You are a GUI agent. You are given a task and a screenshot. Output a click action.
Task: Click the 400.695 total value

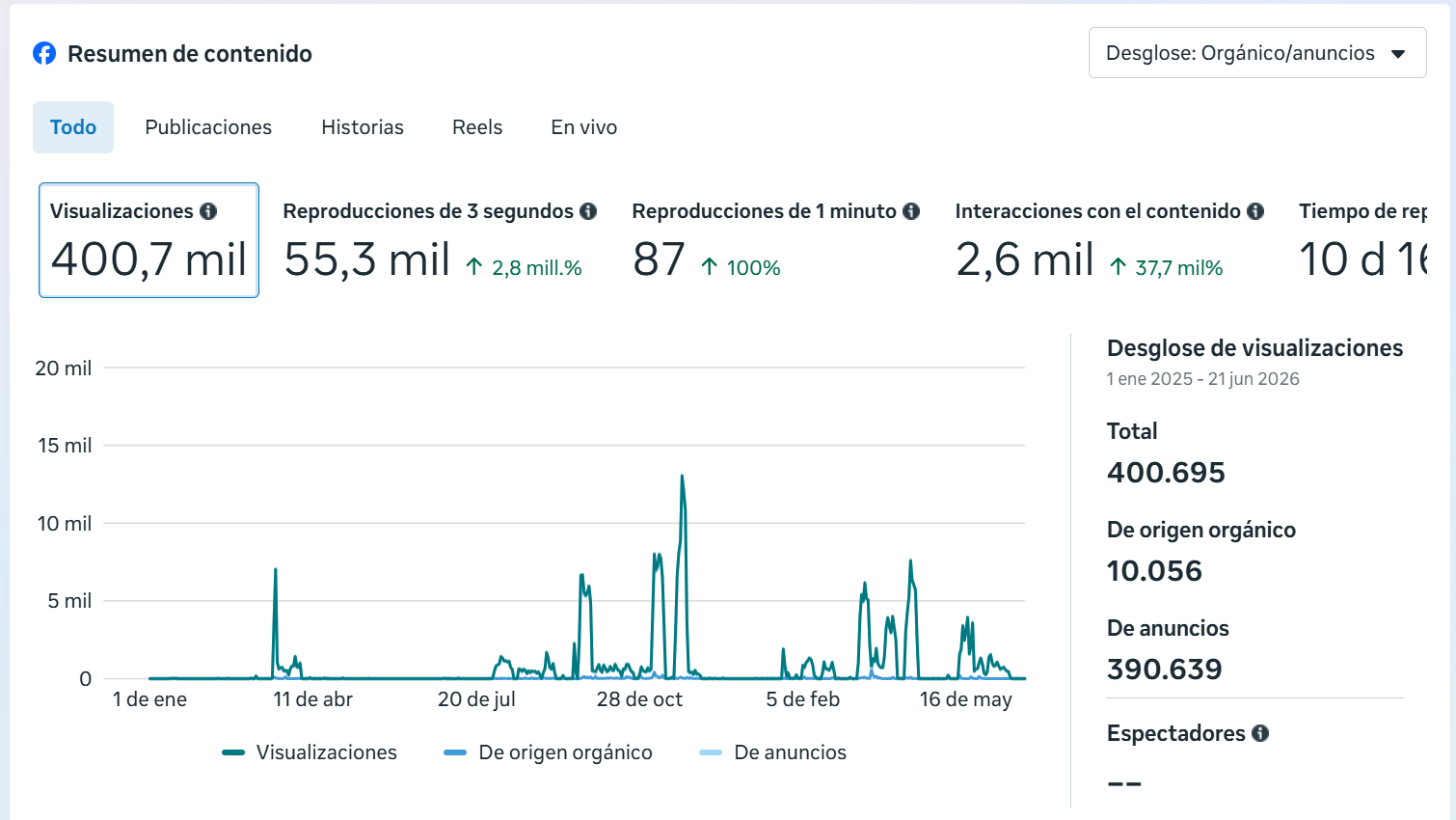coord(1166,473)
